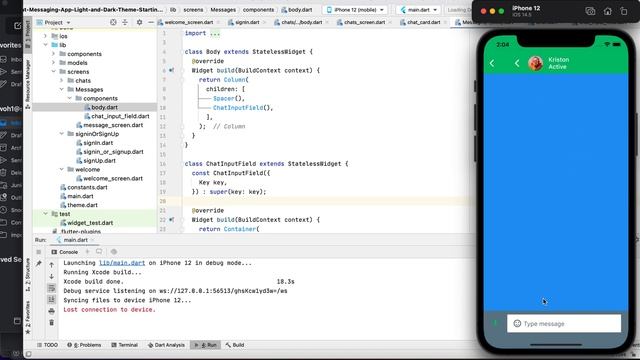Clear console with trash icon

pyautogui.click(x=51, y=322)
